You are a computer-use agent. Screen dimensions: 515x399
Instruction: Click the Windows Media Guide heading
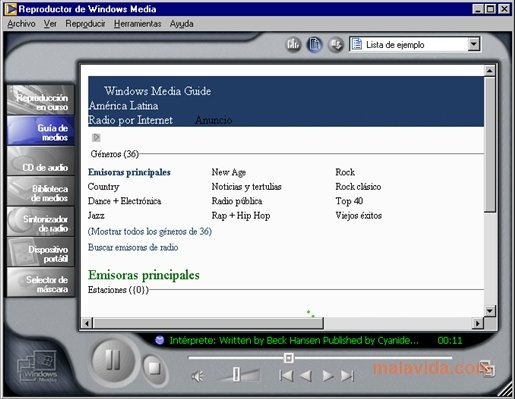157,91
